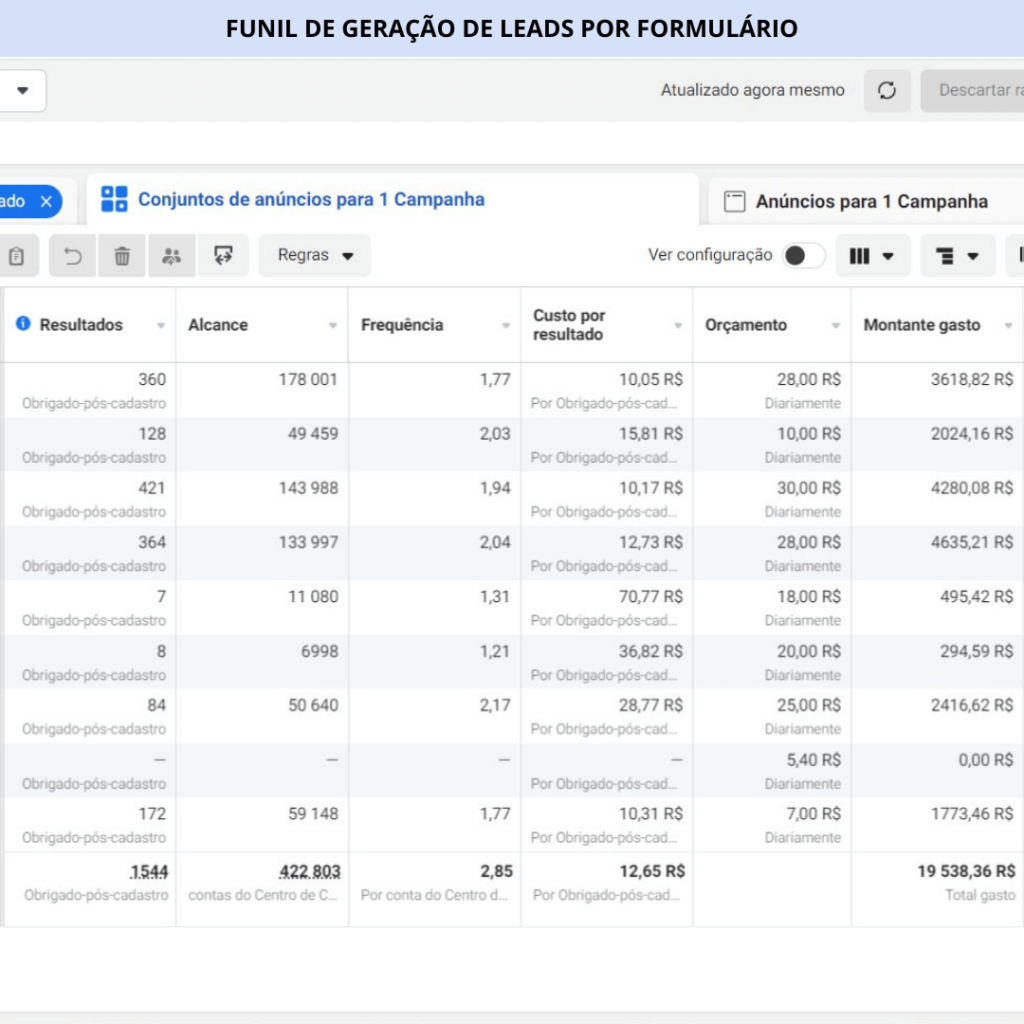The width and height of the screenshot is (1024, 1024).
Task: Click the clipboard paste icon
Action: pos(17,256)
